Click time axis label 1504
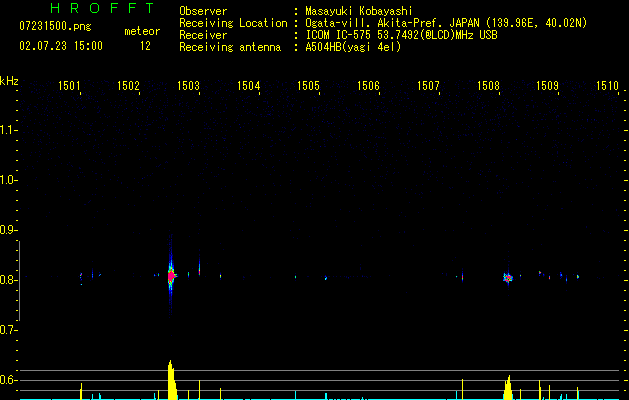The height and width of the screenshot is (400, 629). point(248,85)
